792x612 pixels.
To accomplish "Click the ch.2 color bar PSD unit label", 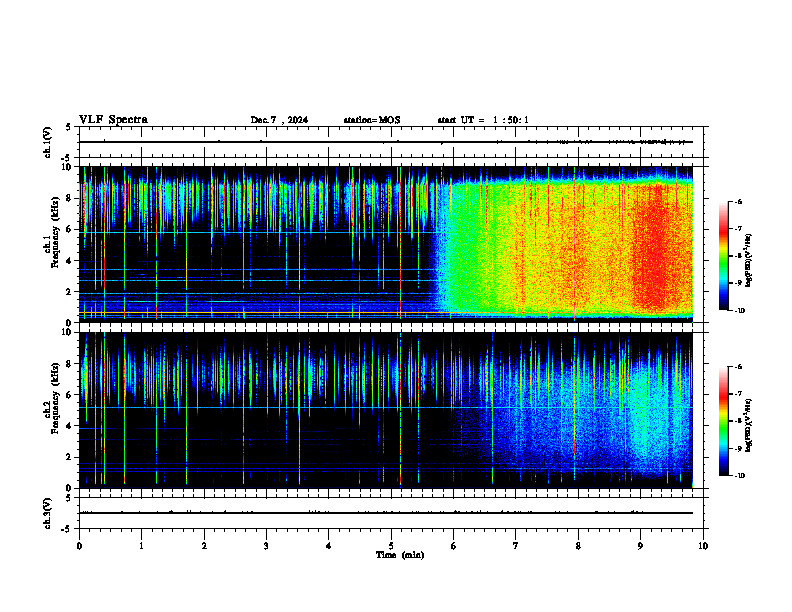I will click(749, 426).
